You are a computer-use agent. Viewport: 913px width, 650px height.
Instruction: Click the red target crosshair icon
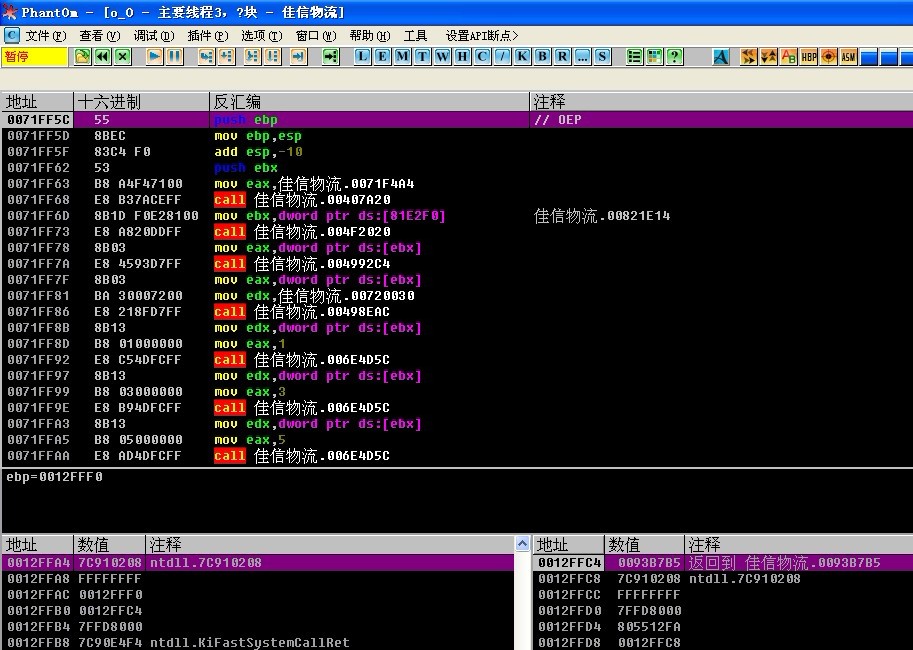click(x=829, y=56)
